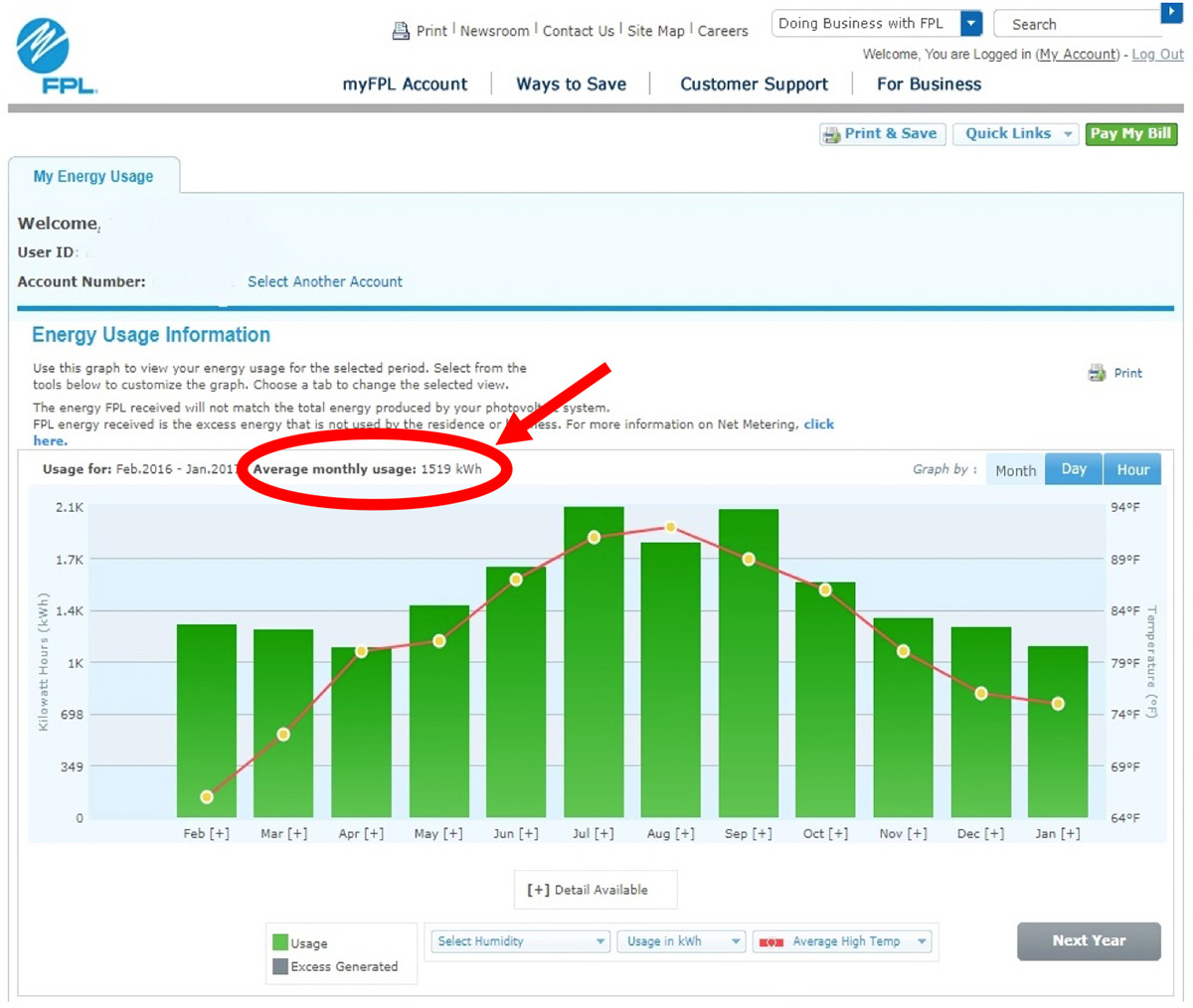Open the Usage in kWh dropdown
1193x1008 pixels.
pyautogui.click(x=680, y=941)
